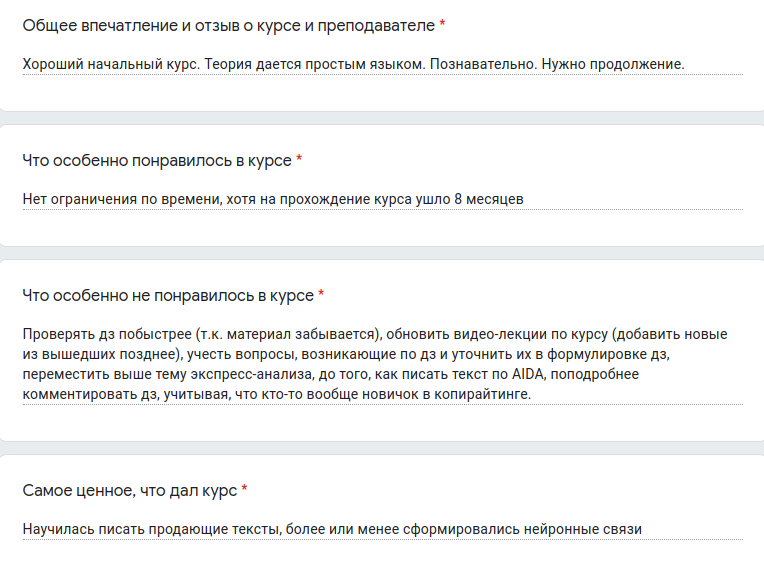
Task: Select the question title "Что особенно понравилось в курсе"
Action: [157, 160]
